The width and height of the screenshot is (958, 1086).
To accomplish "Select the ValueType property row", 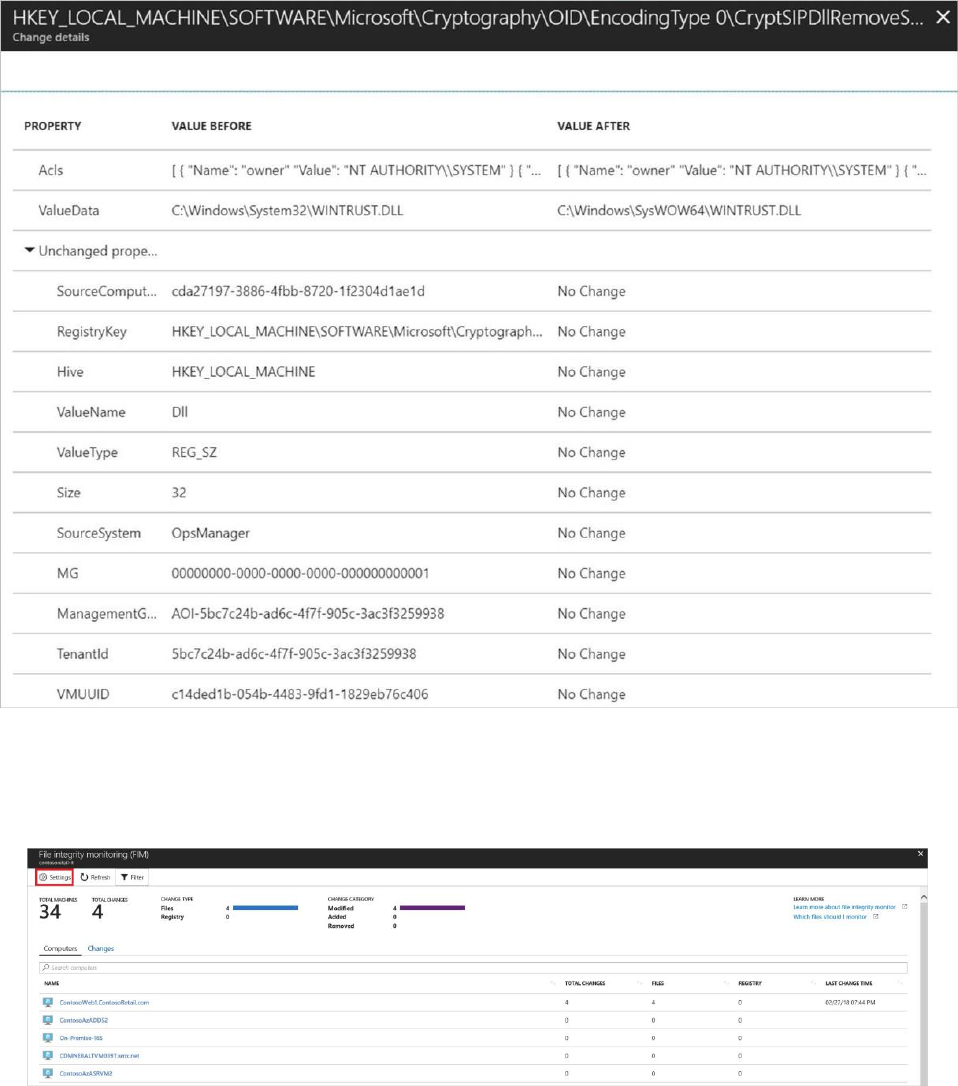I will point(472,452).
